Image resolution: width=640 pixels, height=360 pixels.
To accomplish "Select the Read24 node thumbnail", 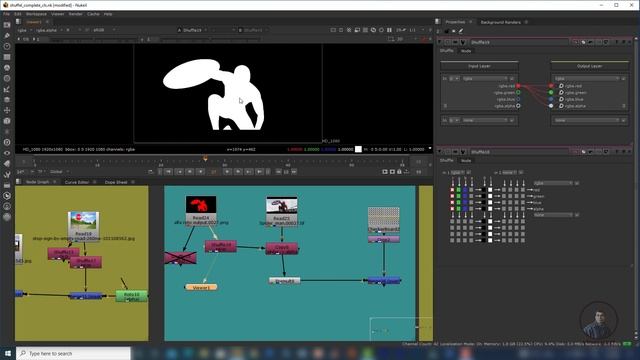I will [201, 204].
